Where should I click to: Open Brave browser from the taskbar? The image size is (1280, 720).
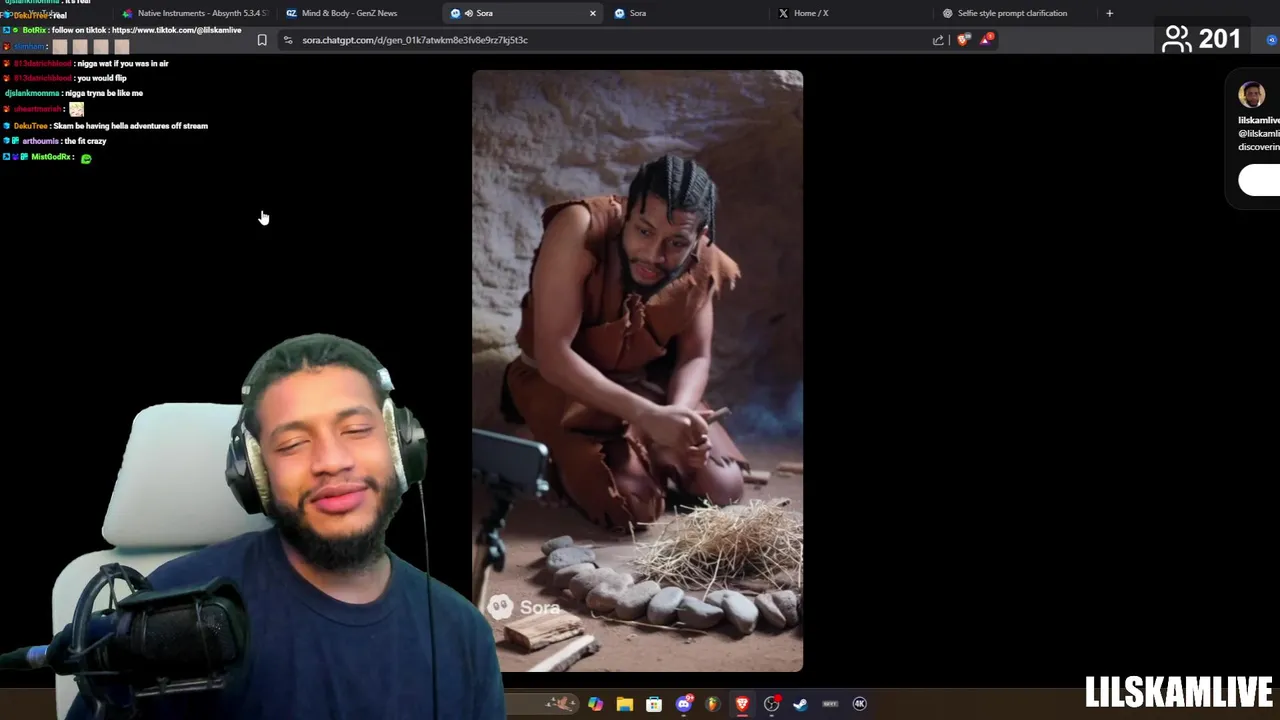coord(742,704)
